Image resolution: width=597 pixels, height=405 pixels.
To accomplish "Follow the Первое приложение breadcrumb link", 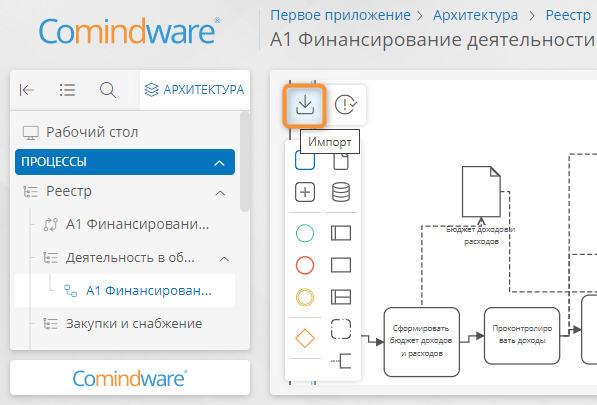I will [x=340, y=15].
